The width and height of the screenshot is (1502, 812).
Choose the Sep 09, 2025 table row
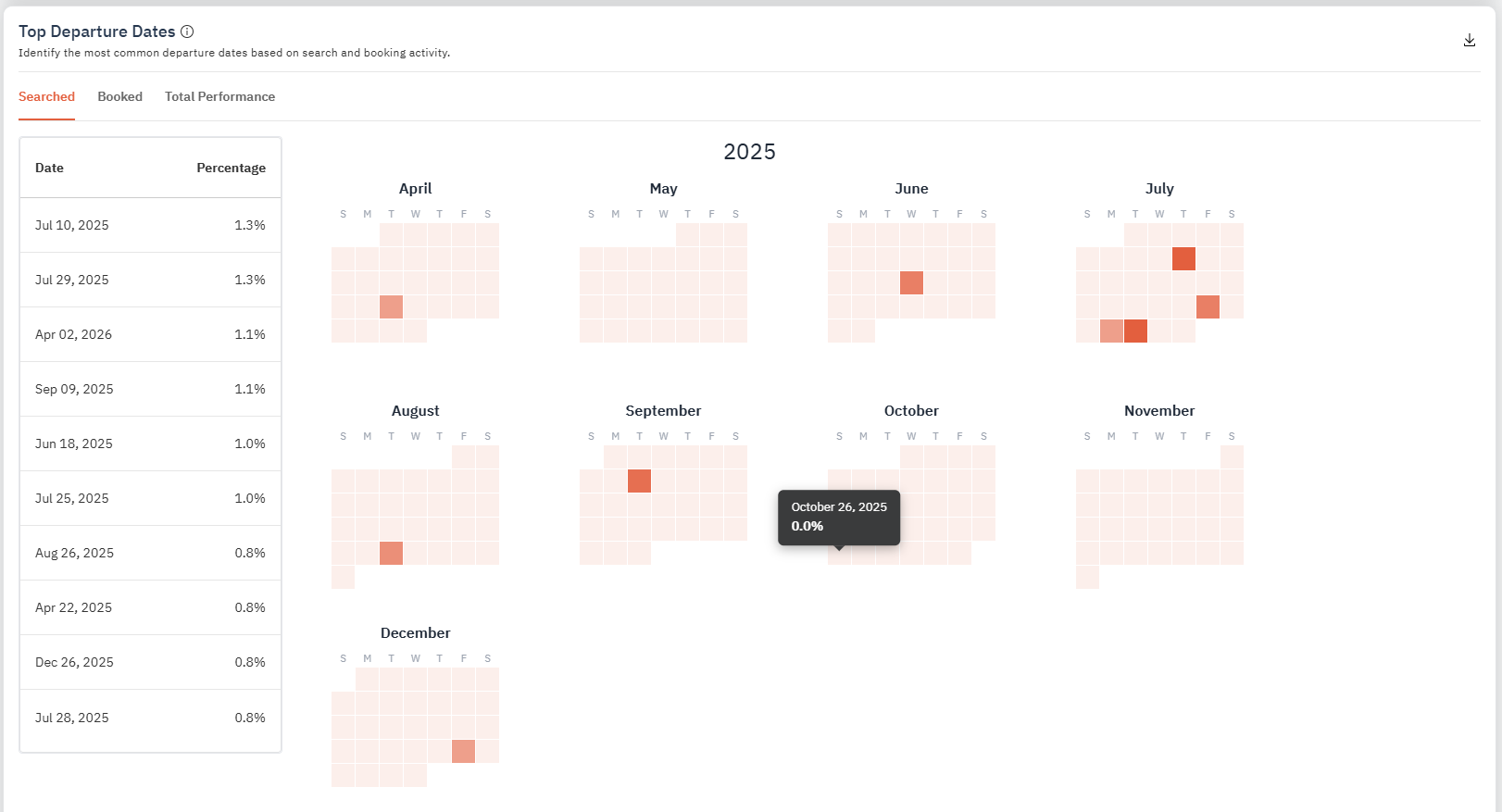[x=150, y=389]
